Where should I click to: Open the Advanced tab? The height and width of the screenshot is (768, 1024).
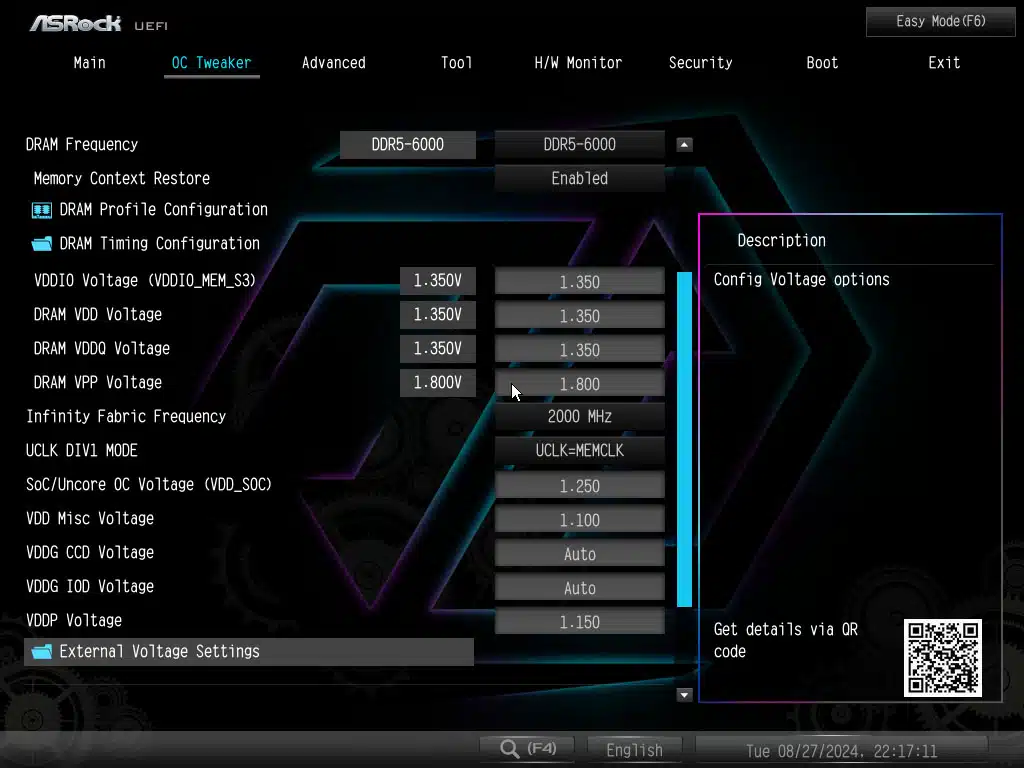coord(333,63)
